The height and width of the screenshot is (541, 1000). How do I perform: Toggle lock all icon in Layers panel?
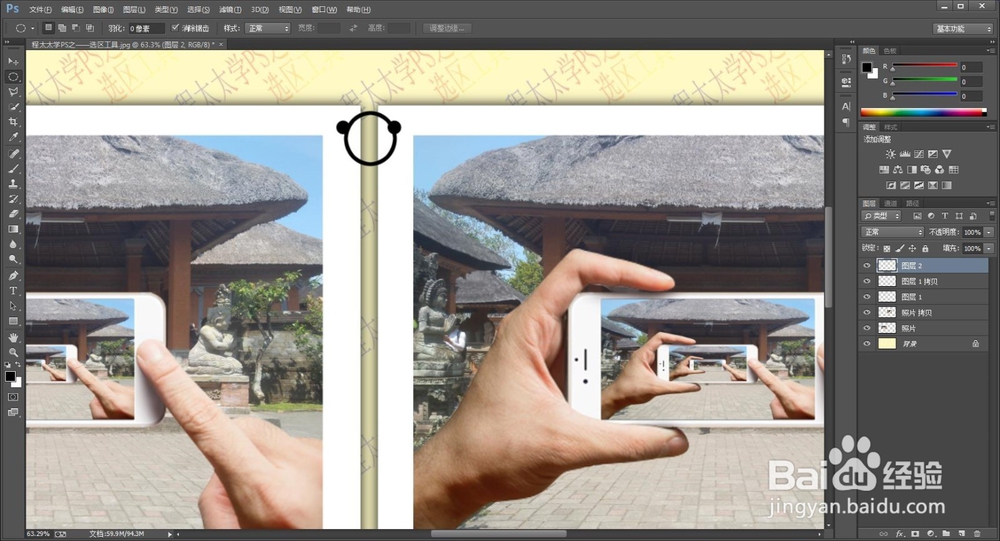925,249
